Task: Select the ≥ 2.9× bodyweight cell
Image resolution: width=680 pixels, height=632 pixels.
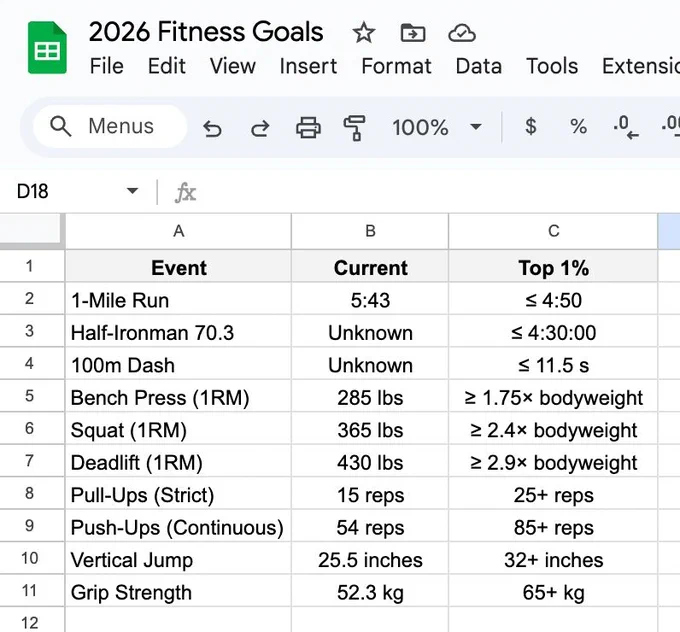Action: [553, 461]
